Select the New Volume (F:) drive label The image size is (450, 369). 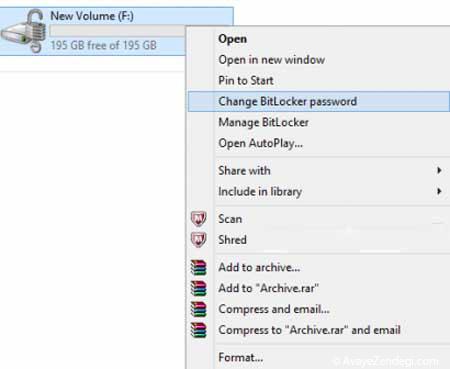[x=92, y=16]
